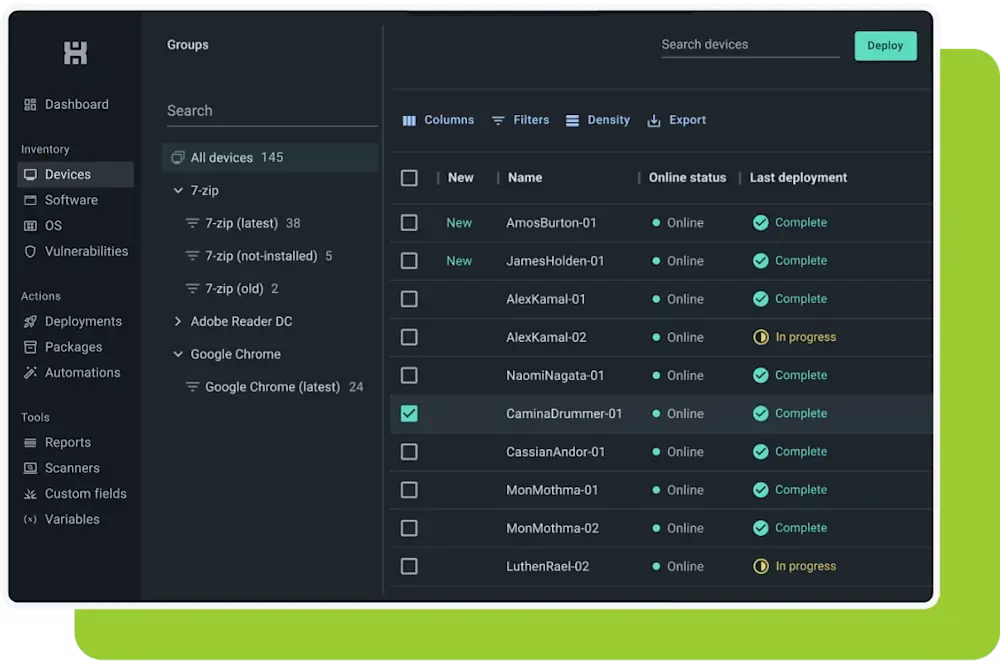Collapse the Google Chrome group chevron
This screenshot has width=1000, height=661.
[178, 354]
